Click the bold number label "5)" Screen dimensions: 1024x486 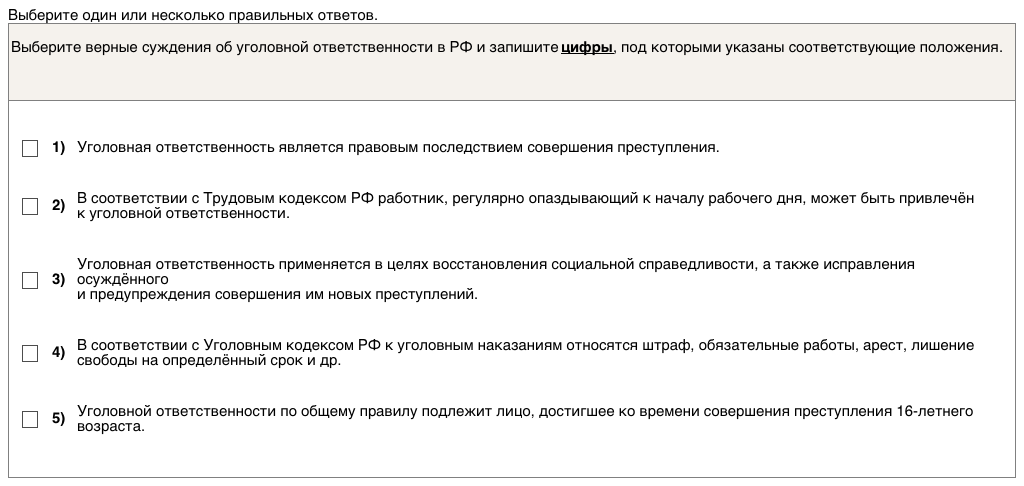pyautogui.click(x=58, y=419)
